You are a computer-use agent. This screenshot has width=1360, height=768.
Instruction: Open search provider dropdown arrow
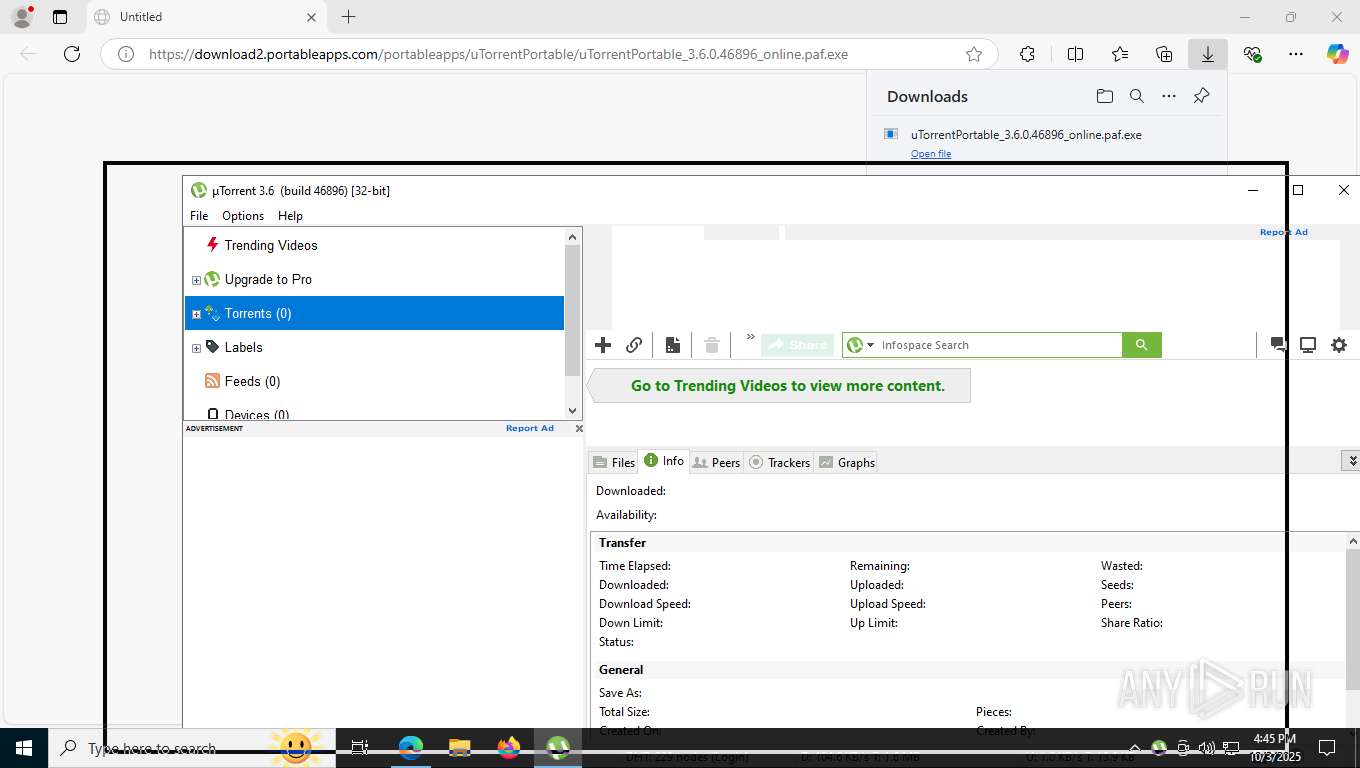tap(870, 345)
